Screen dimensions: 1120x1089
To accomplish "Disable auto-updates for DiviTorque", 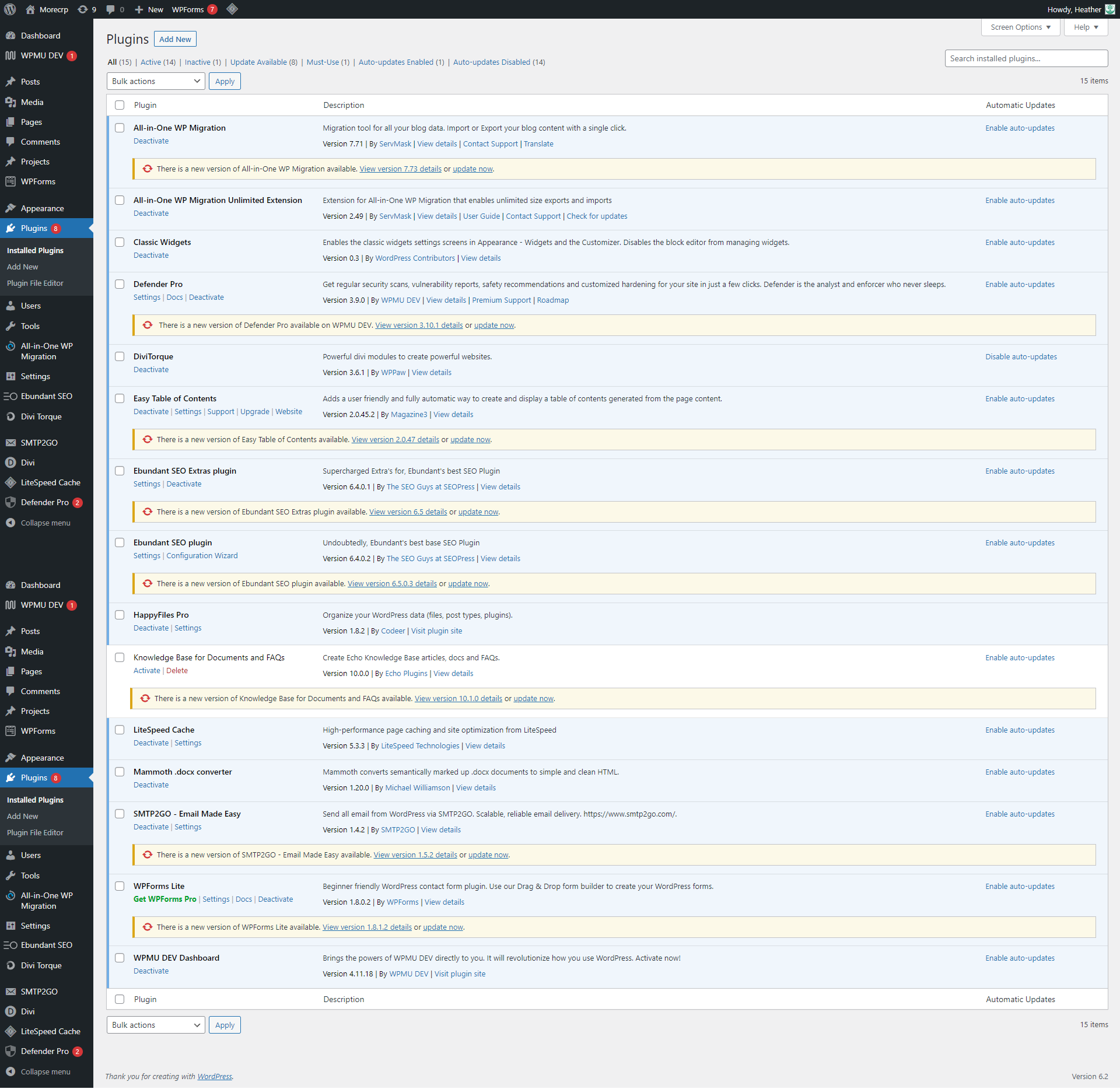I will [1021, 356].
